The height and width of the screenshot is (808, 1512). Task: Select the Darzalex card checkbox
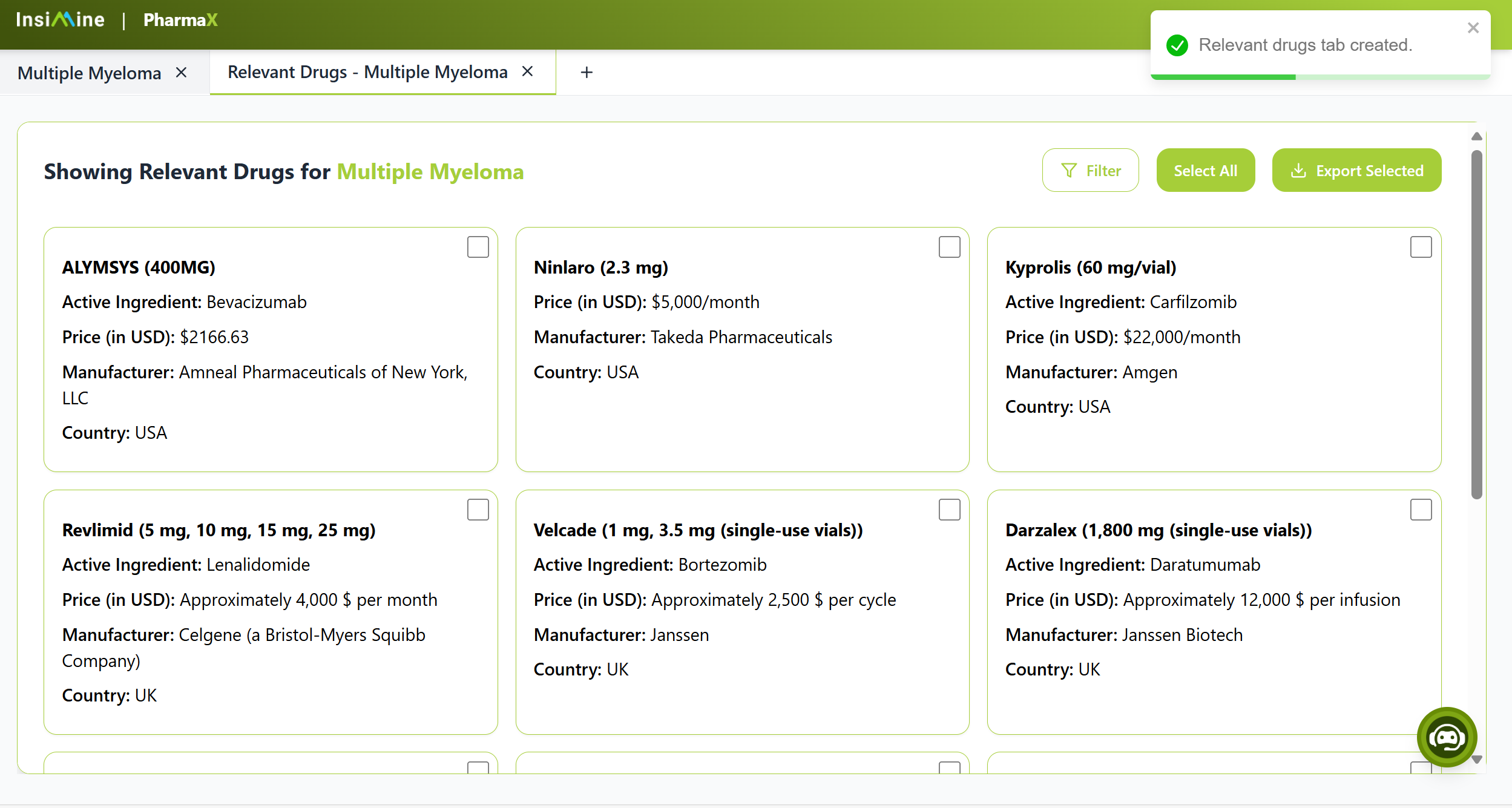(x=1421, y=510)
